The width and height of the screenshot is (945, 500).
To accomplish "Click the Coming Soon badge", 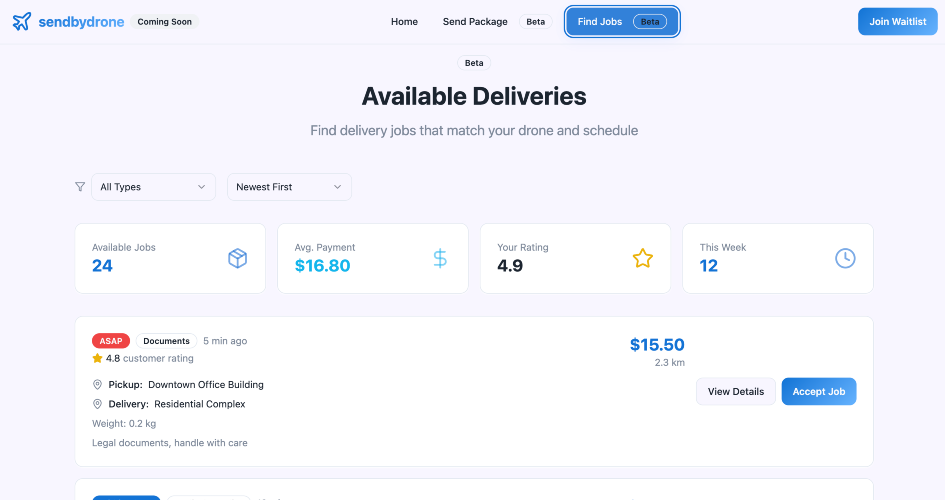I will pyautogui.click(x=164, y=21).
